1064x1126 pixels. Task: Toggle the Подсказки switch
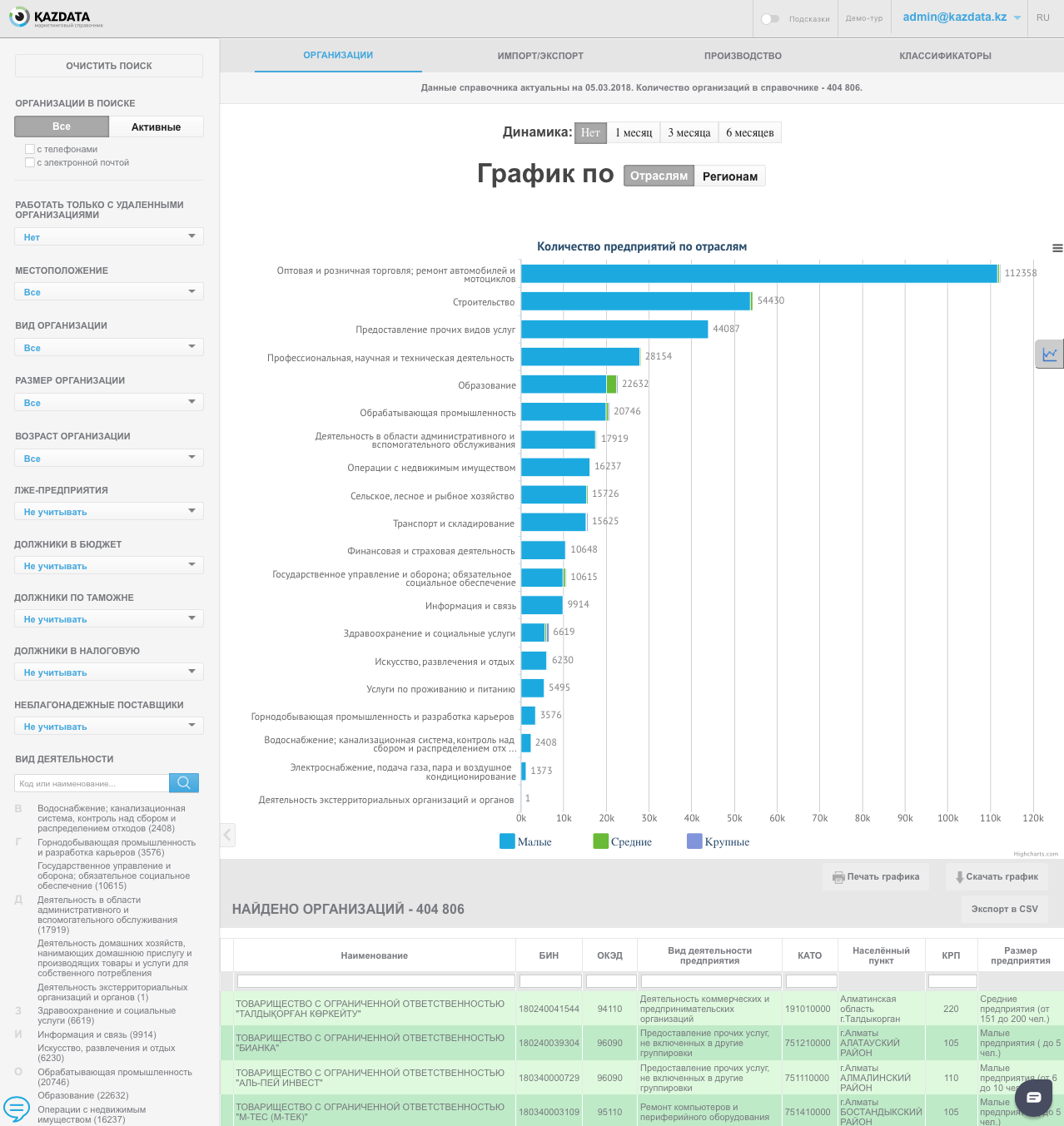pyautogui.click(x=770, y=18)
